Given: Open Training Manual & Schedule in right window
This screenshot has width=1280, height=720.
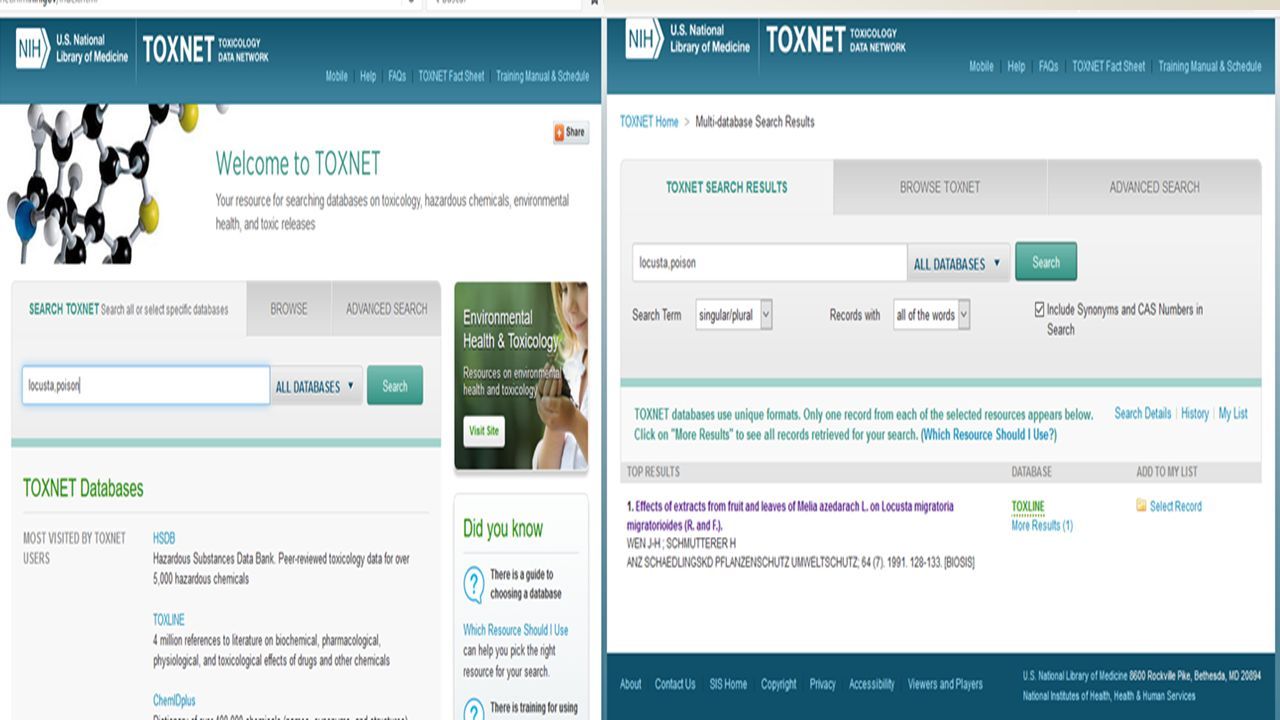Looking at the screenshot, I should tap(1210, 66).
